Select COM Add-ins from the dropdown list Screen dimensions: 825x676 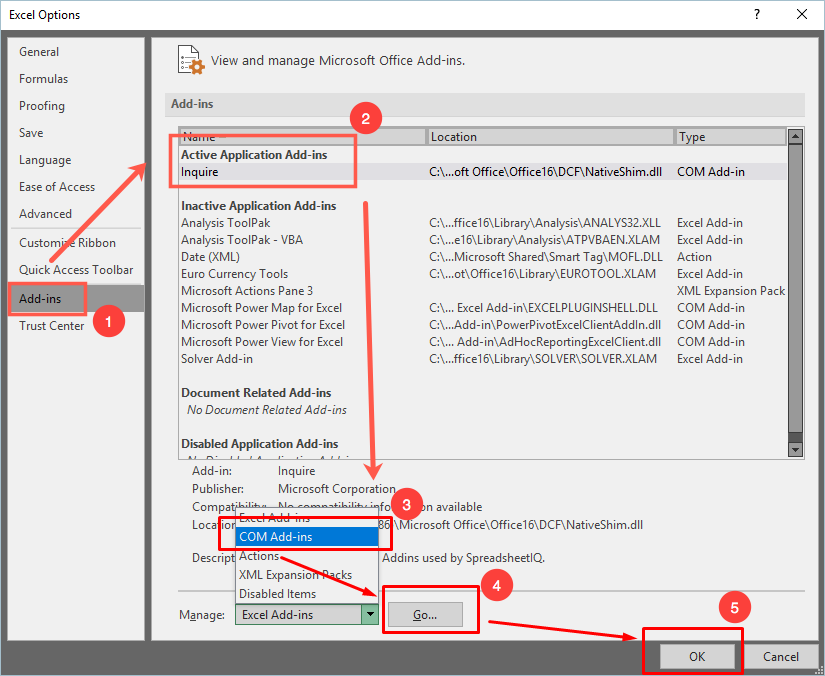pyautogui.click(x=306, y=537)
